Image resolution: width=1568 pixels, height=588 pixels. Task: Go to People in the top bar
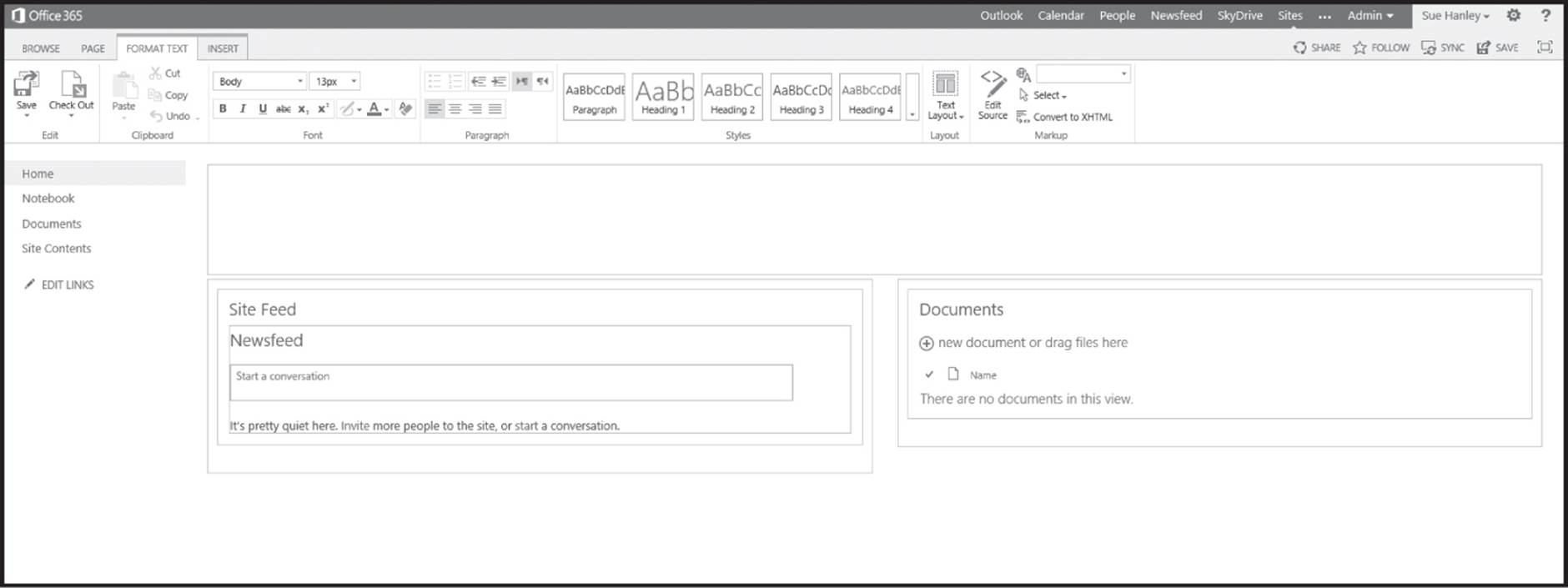(1117, 15)
